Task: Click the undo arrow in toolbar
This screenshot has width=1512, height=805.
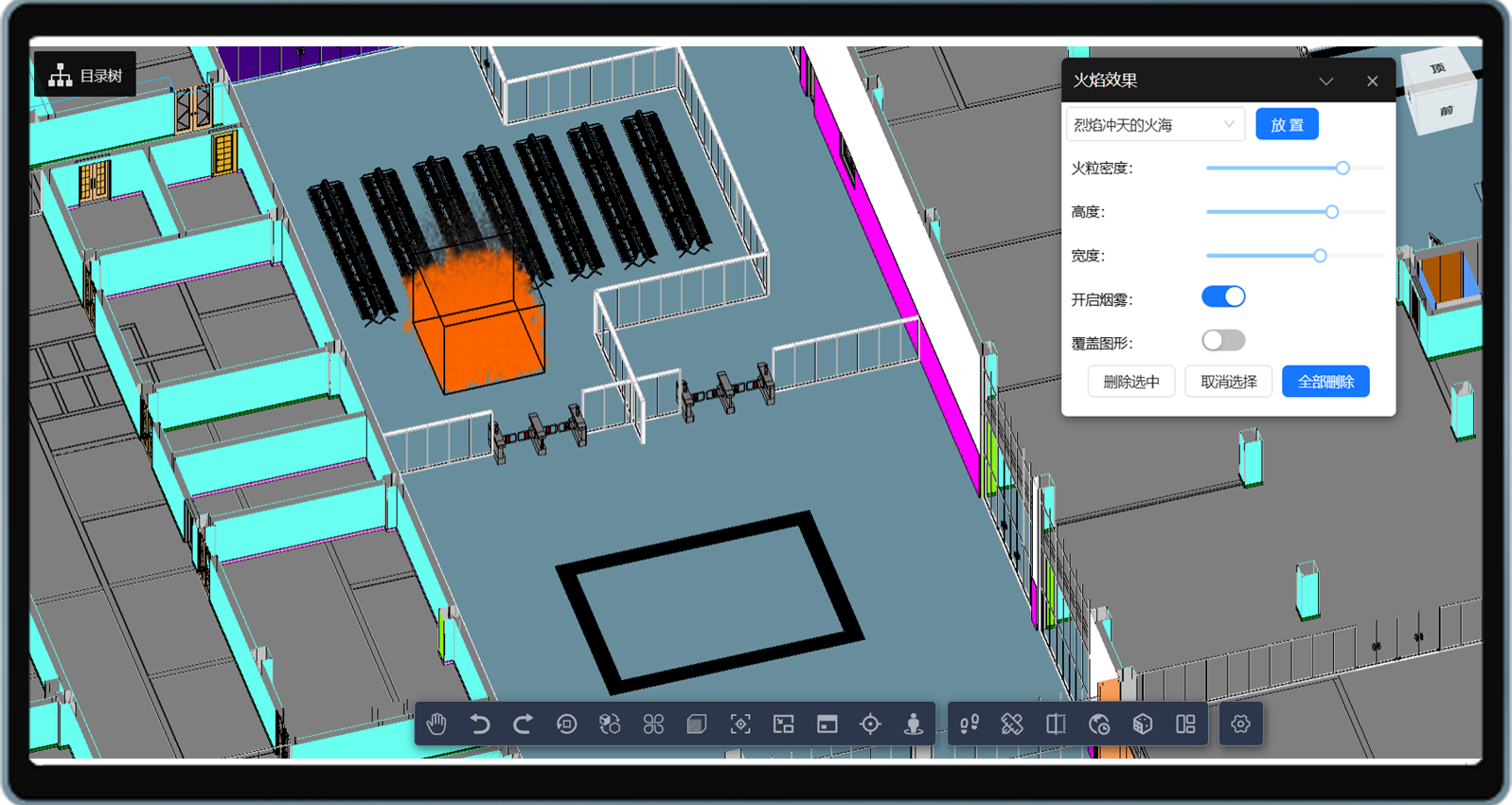Action: tap(480, 724)
